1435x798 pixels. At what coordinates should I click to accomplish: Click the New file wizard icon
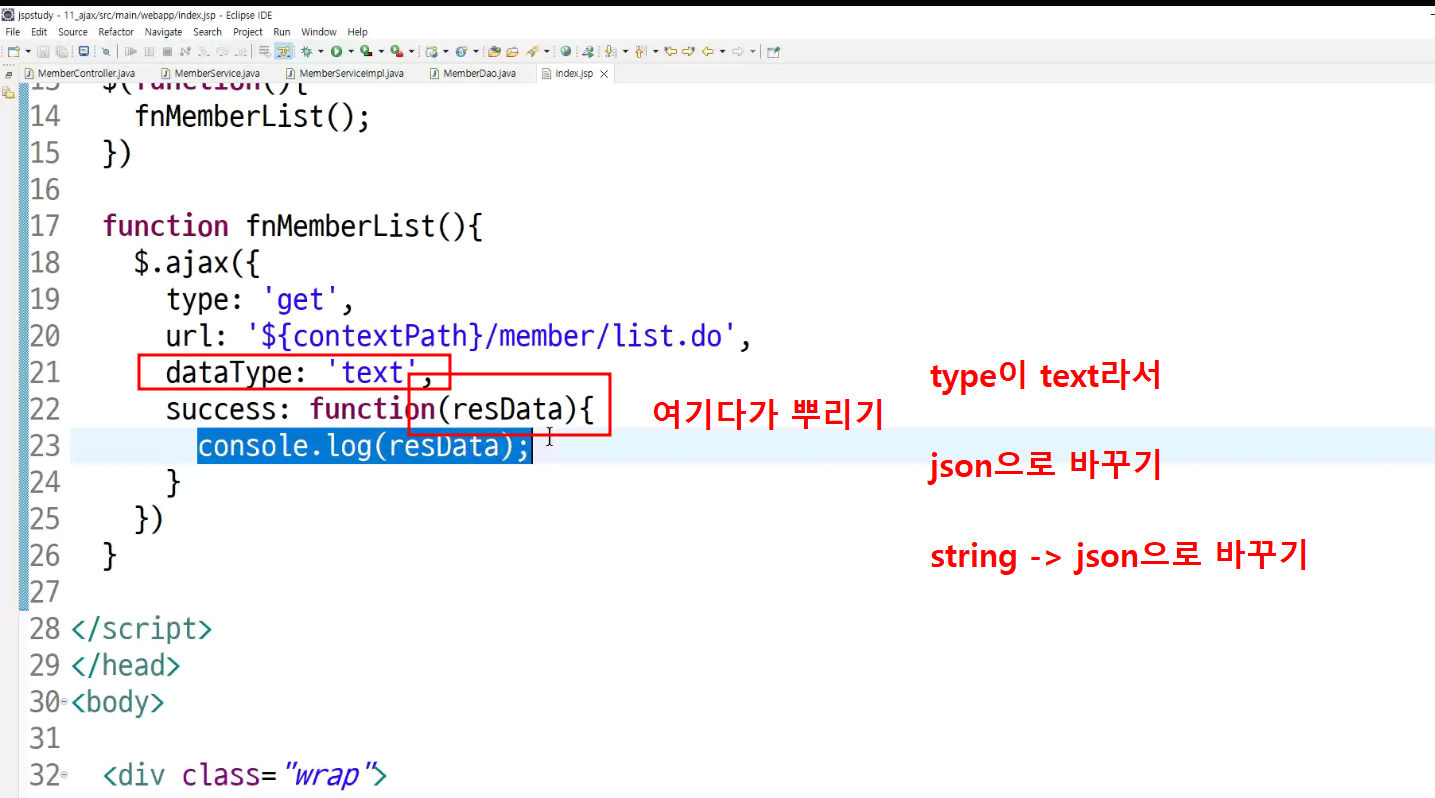pyautogui.click(x=13, y=52)
